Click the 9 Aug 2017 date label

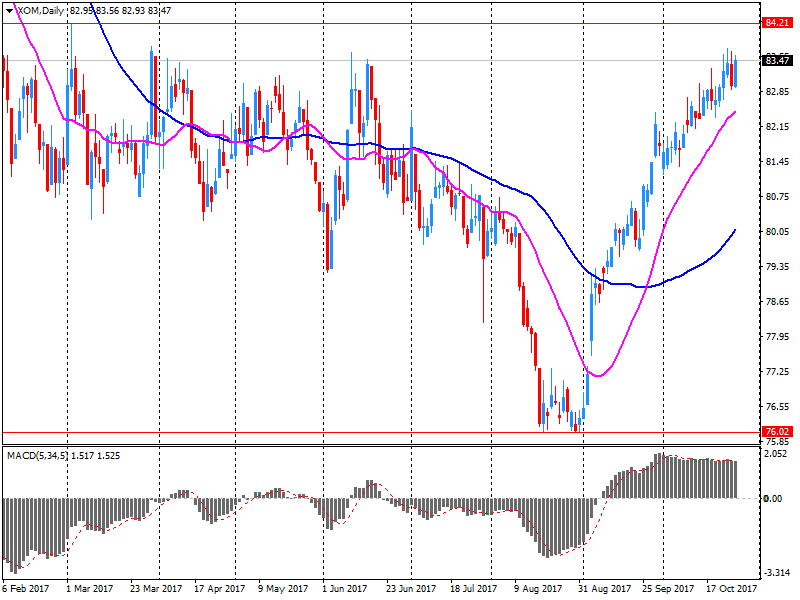(538, 589)
